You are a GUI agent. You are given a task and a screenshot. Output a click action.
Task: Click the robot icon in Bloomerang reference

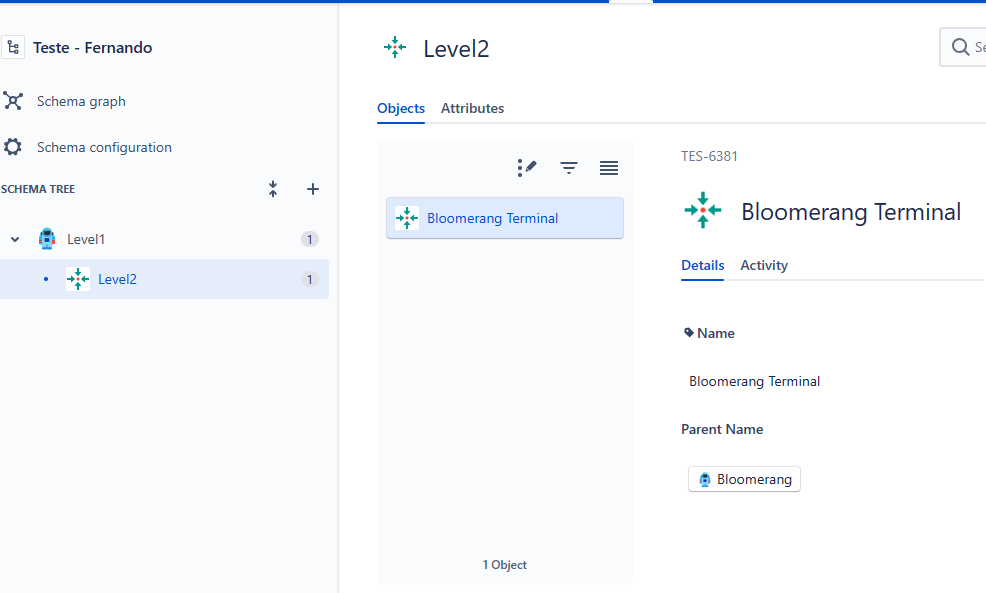tap(705, 479)
